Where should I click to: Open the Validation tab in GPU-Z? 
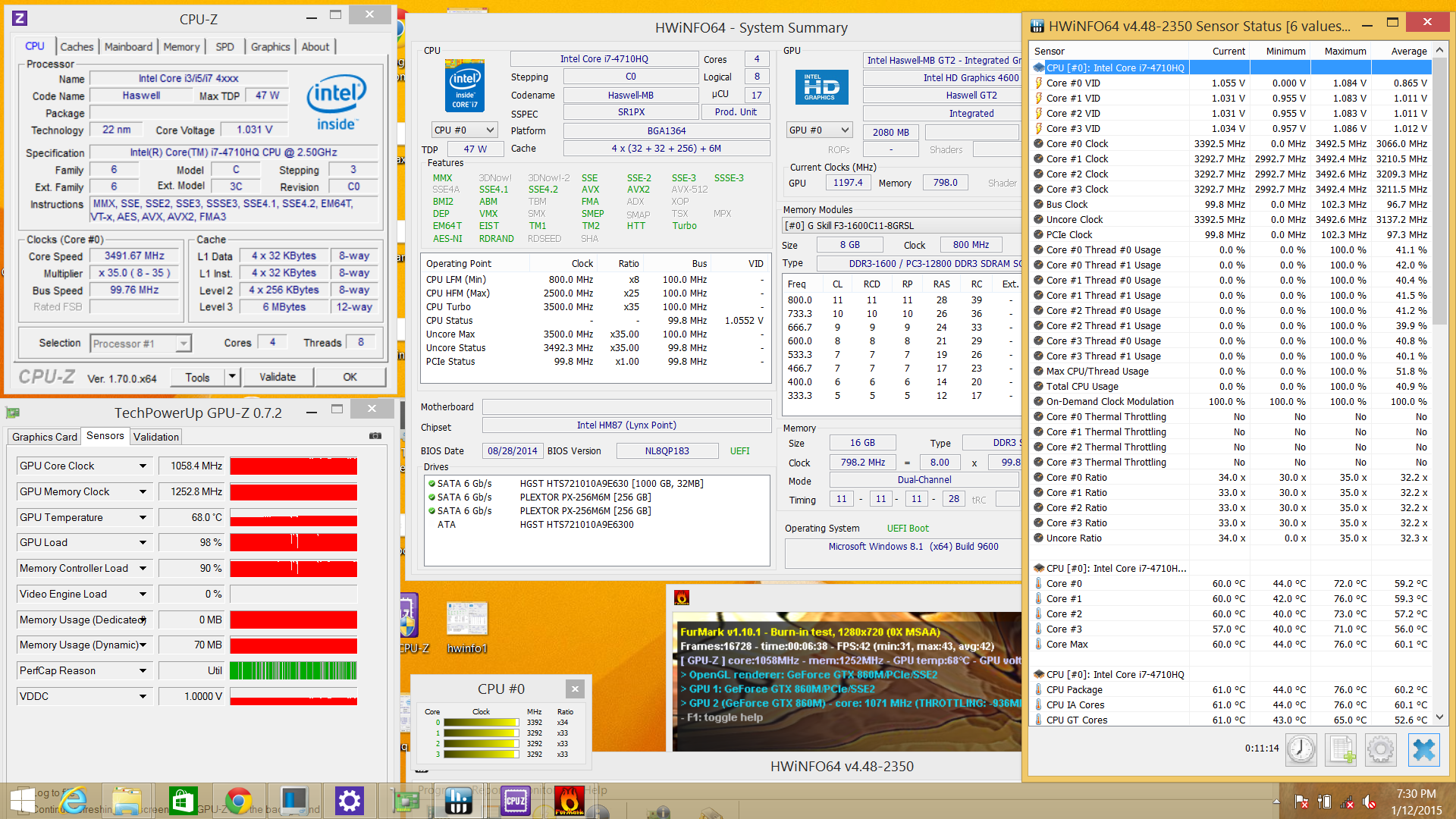point(156,437)
